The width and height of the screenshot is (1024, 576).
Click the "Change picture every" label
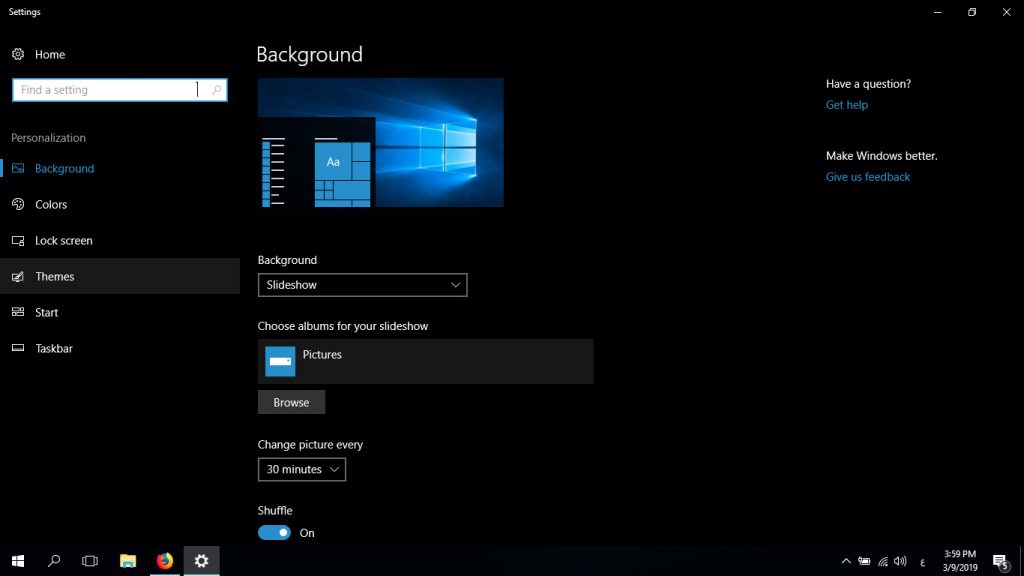310,444
